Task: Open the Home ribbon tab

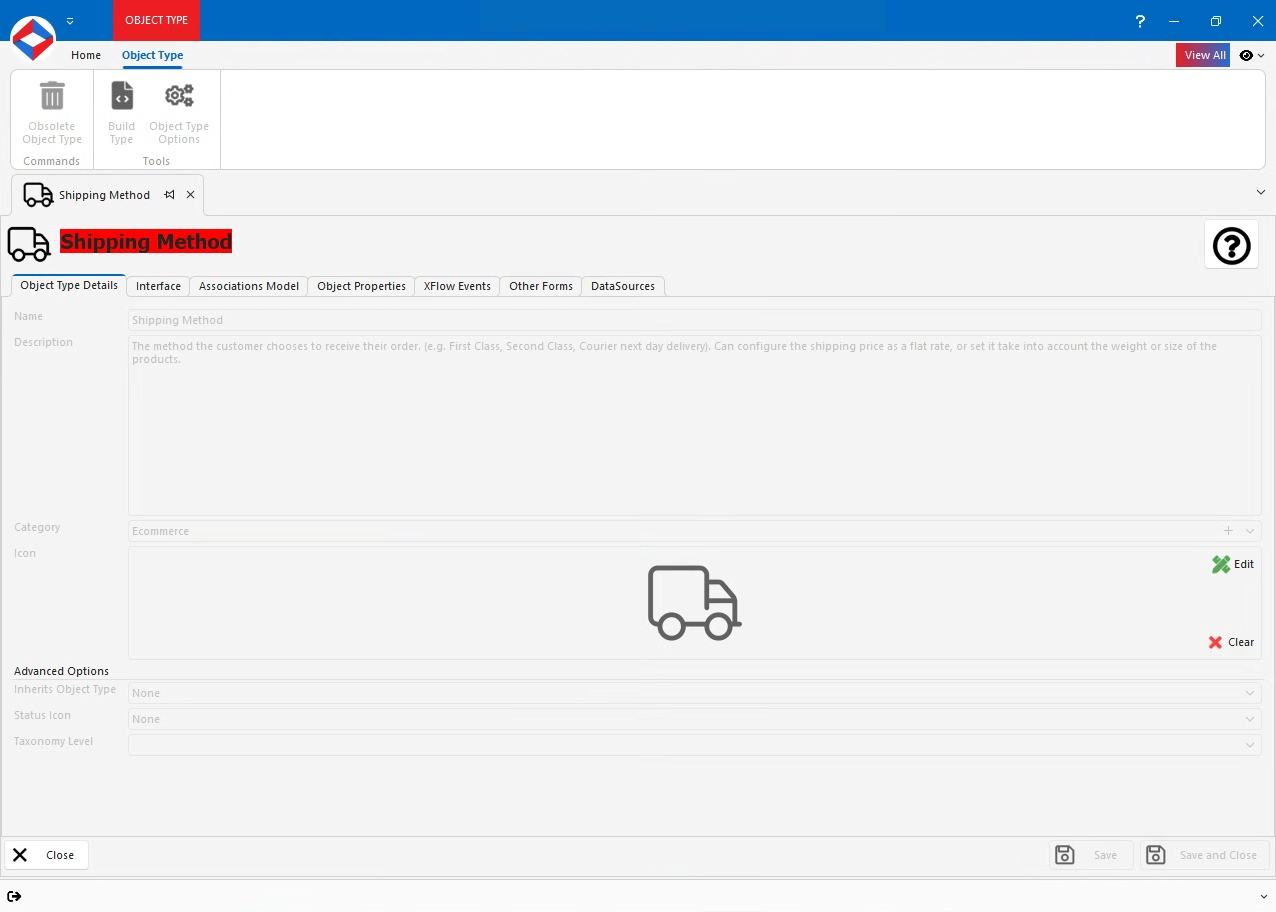Action: 86,55
